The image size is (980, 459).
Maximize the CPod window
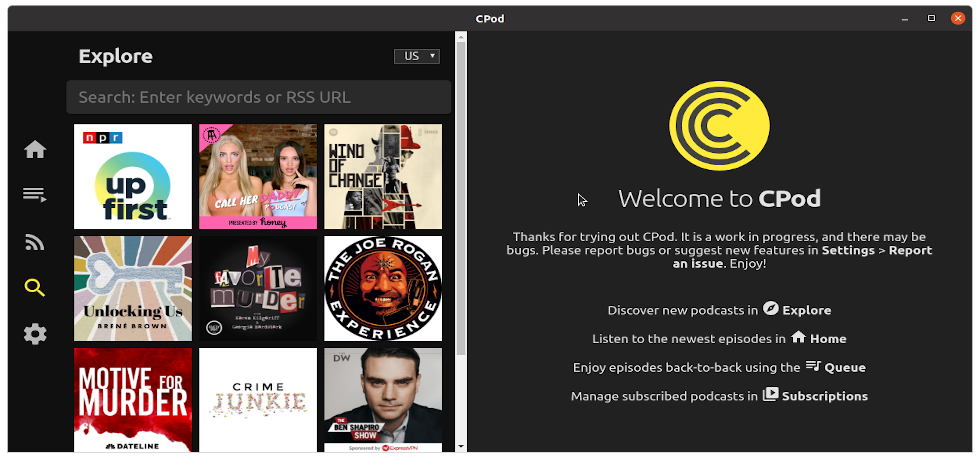[931, 18]
